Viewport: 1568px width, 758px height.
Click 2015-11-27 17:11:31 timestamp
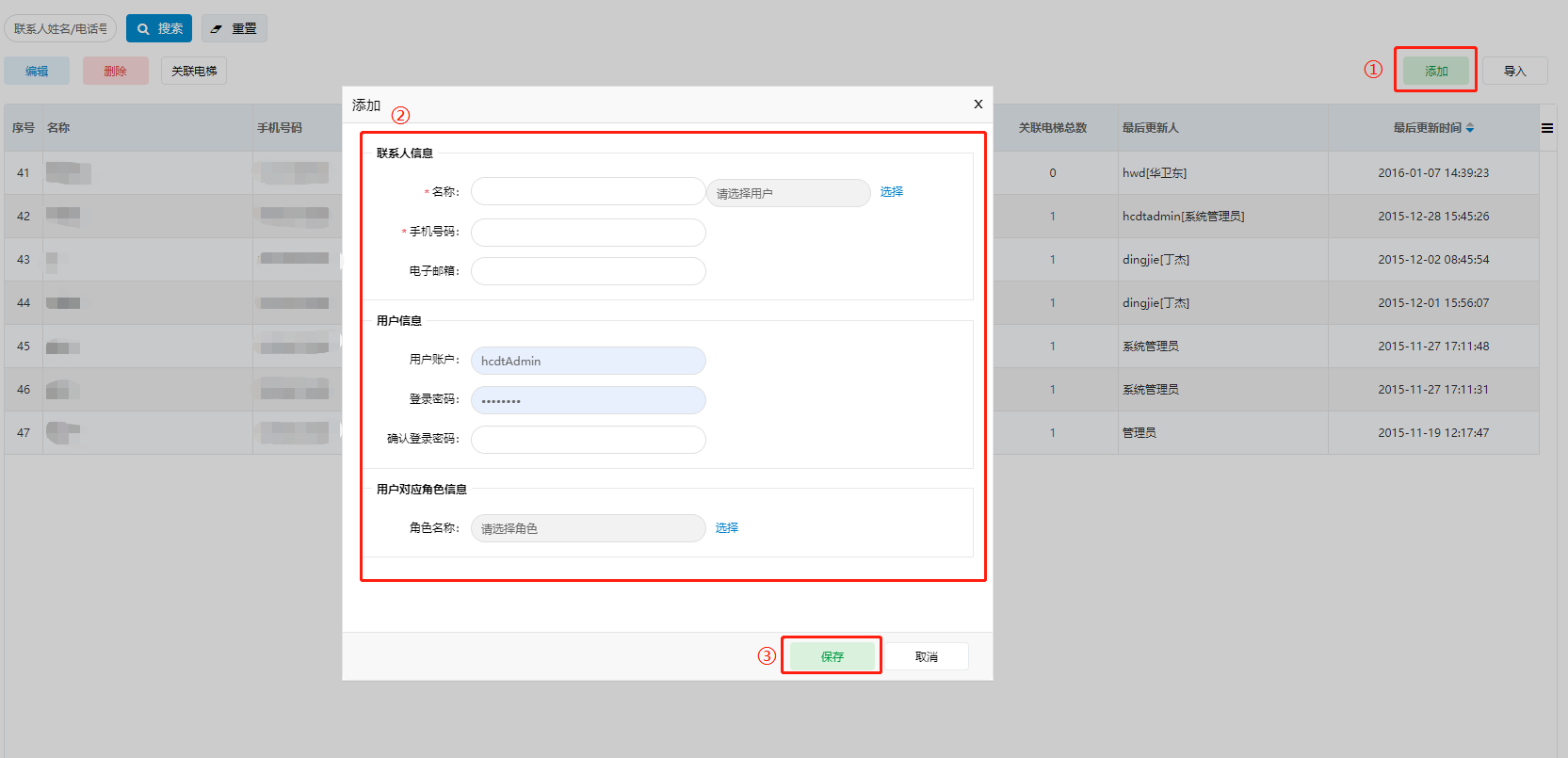click(x=1433, y=390)
